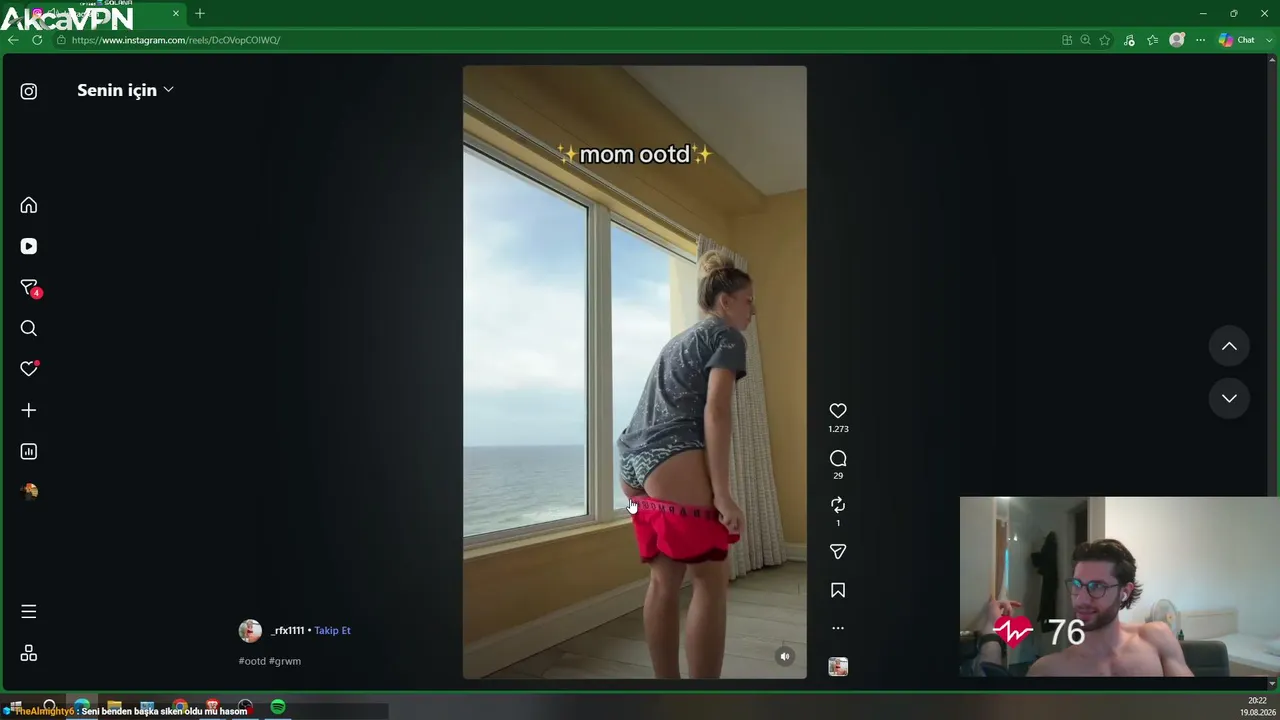Open the browser's app install icon

point(1067,40)
